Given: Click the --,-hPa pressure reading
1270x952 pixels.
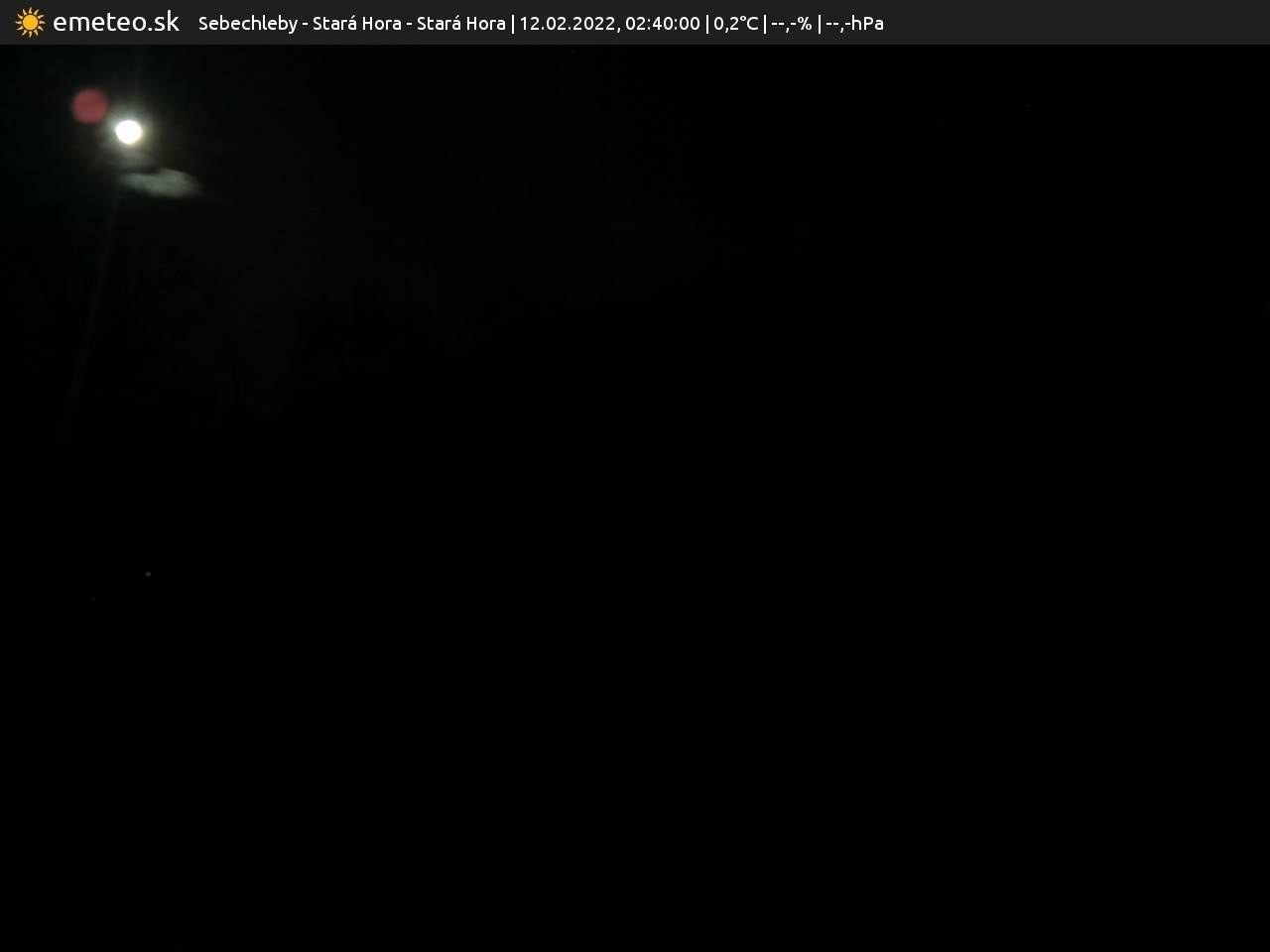Looking at the screenshot, I should click(854, 23).
